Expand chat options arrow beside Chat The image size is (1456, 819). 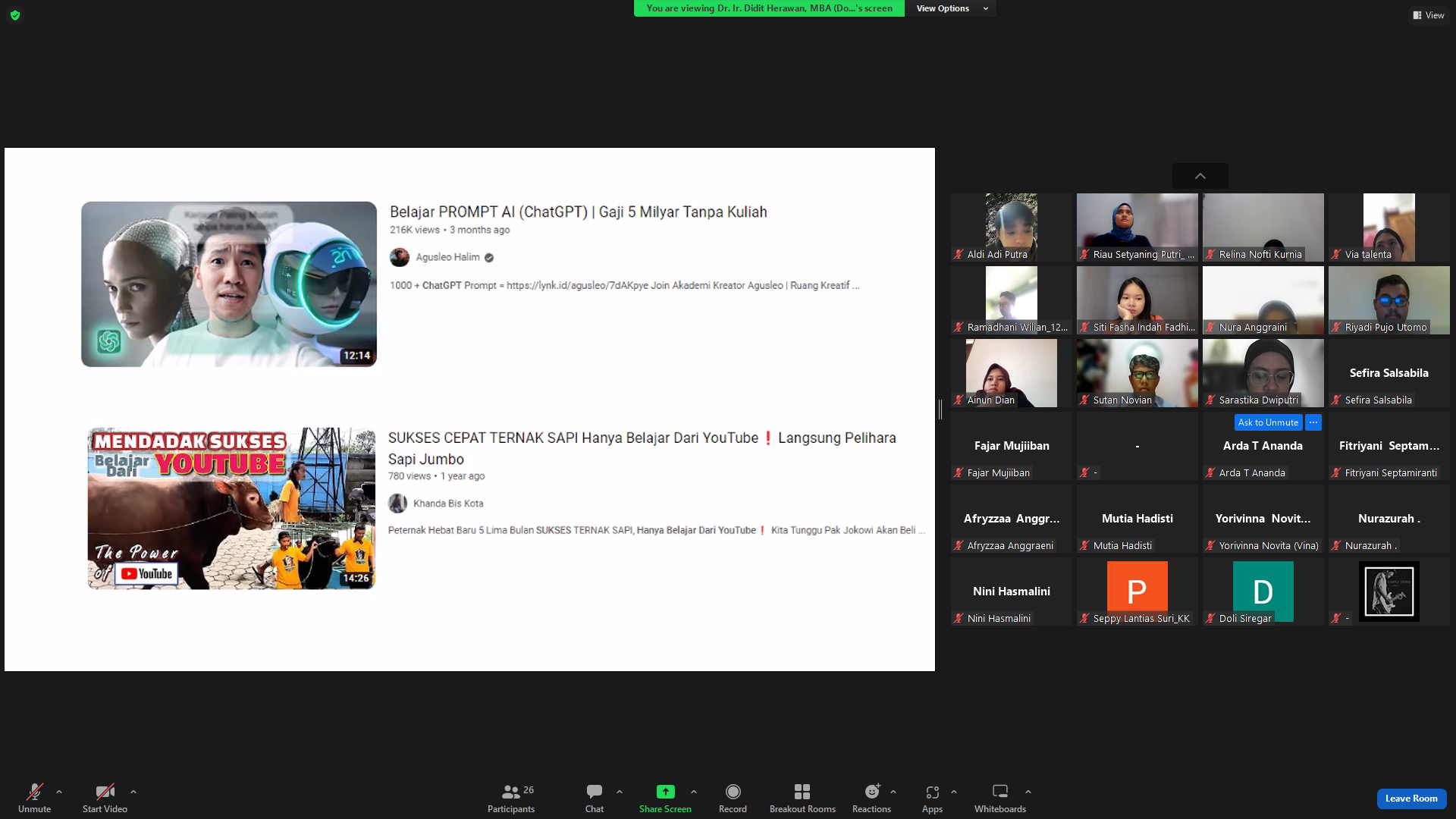coord(620,792)
